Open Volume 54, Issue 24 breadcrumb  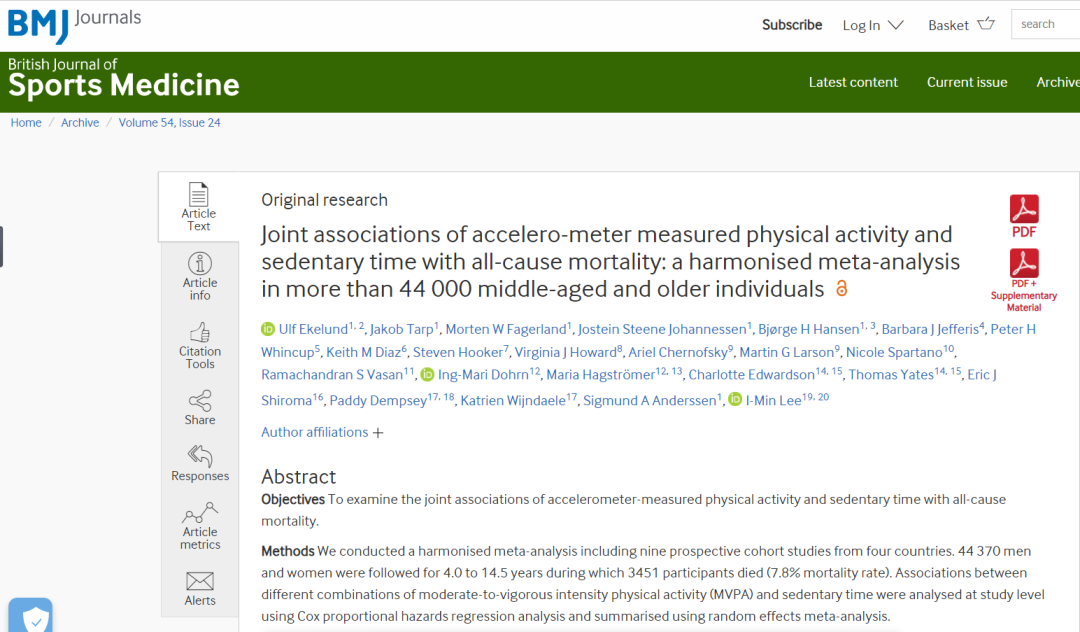tap(169, 123)
